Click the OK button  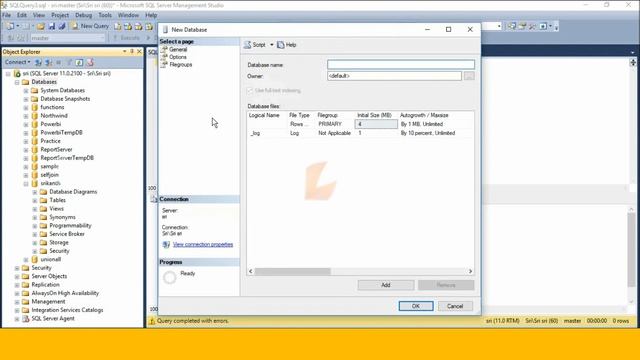pyautogui.click(x=416, y=306)
